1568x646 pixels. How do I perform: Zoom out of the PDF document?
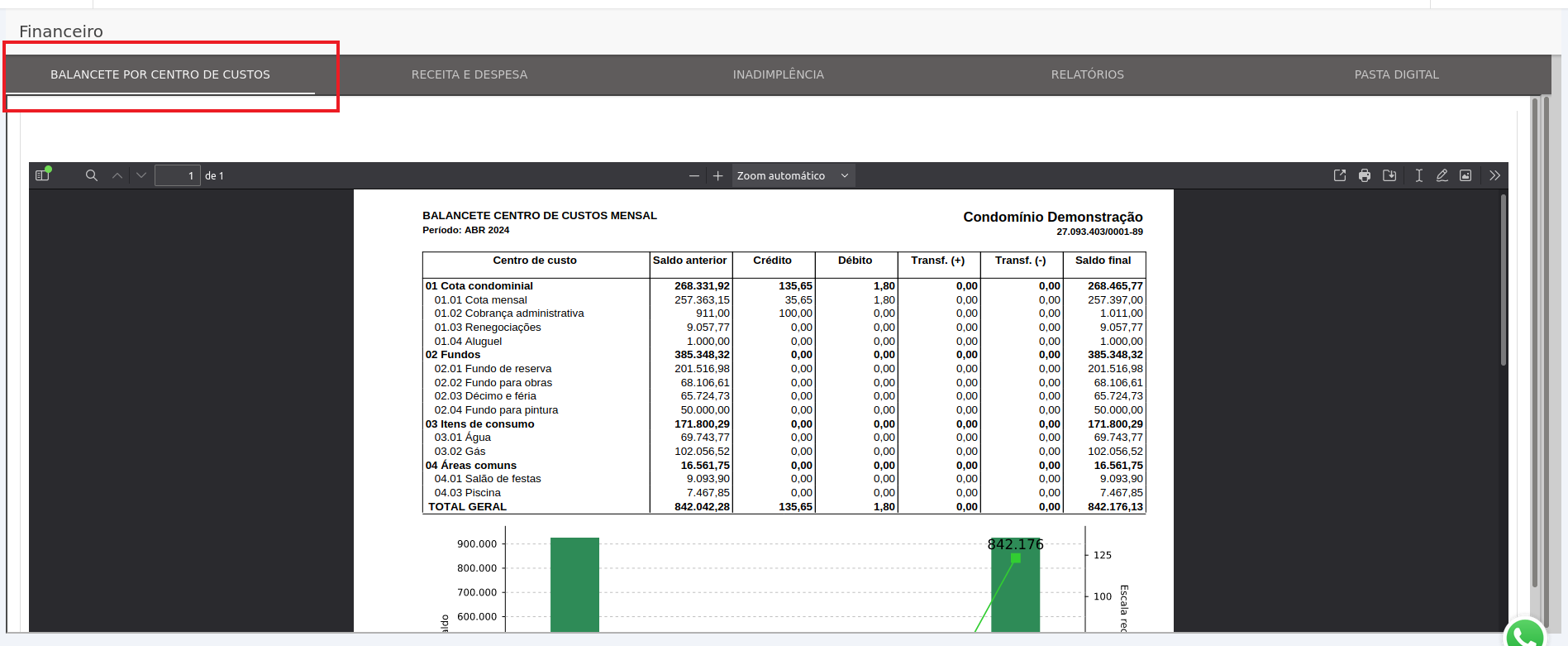pyautogui.click(x=694, y=175)
